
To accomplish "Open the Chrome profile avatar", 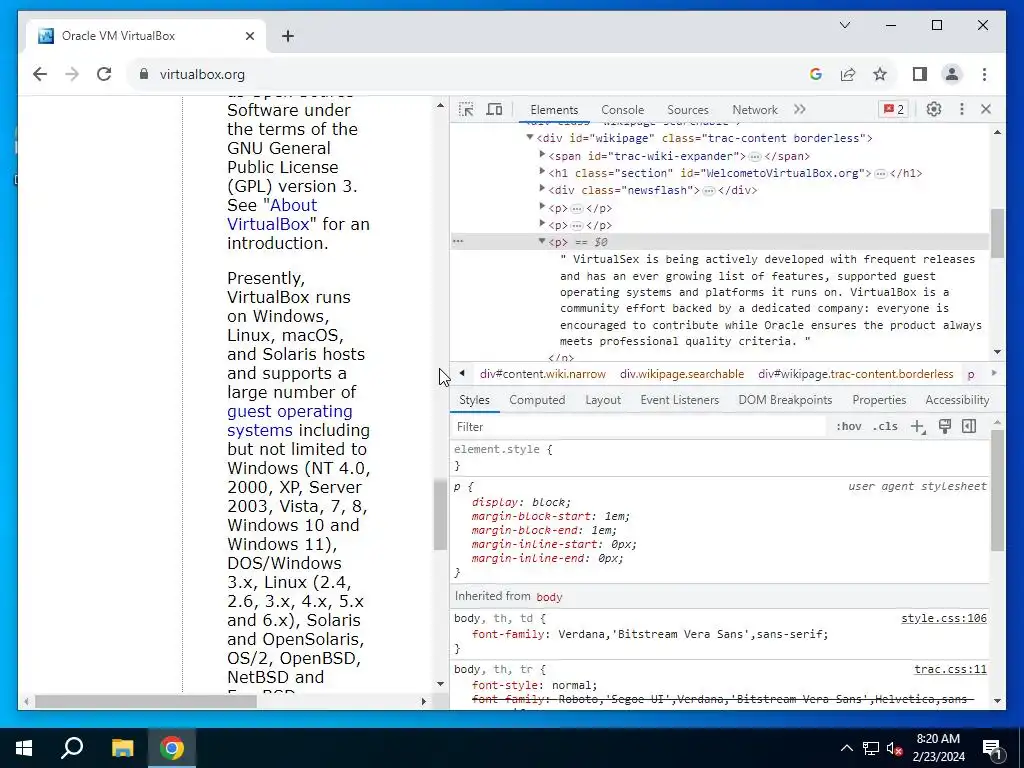I will click(952, 74).
